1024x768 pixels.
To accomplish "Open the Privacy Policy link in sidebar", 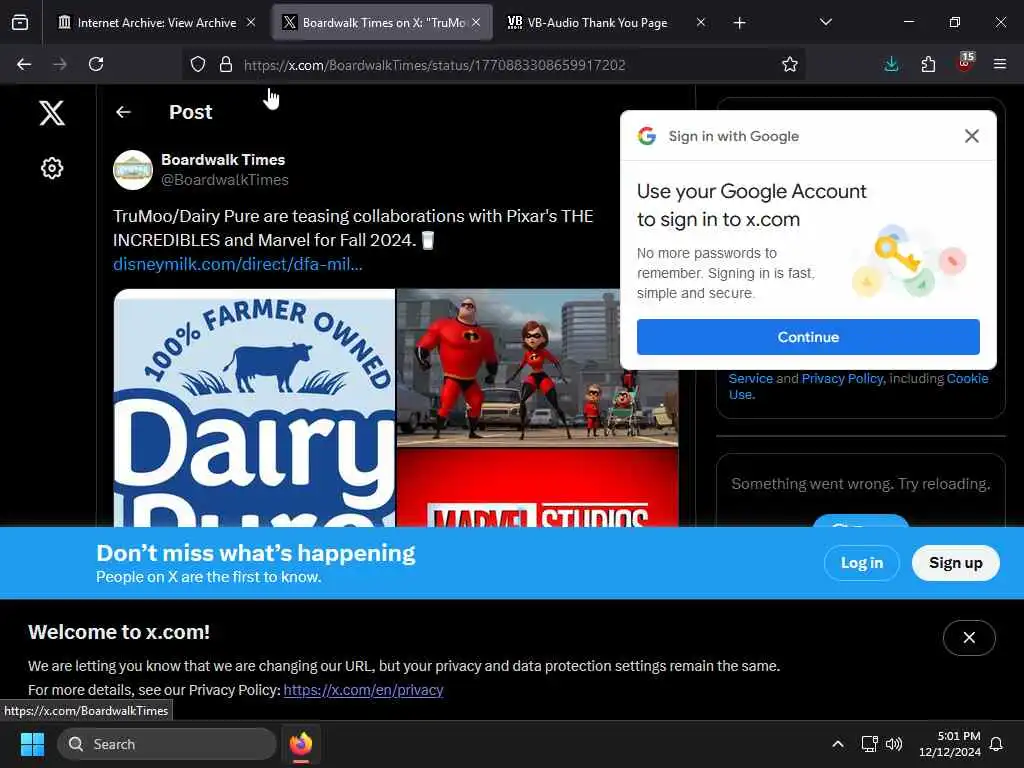I will click(842, 378).
